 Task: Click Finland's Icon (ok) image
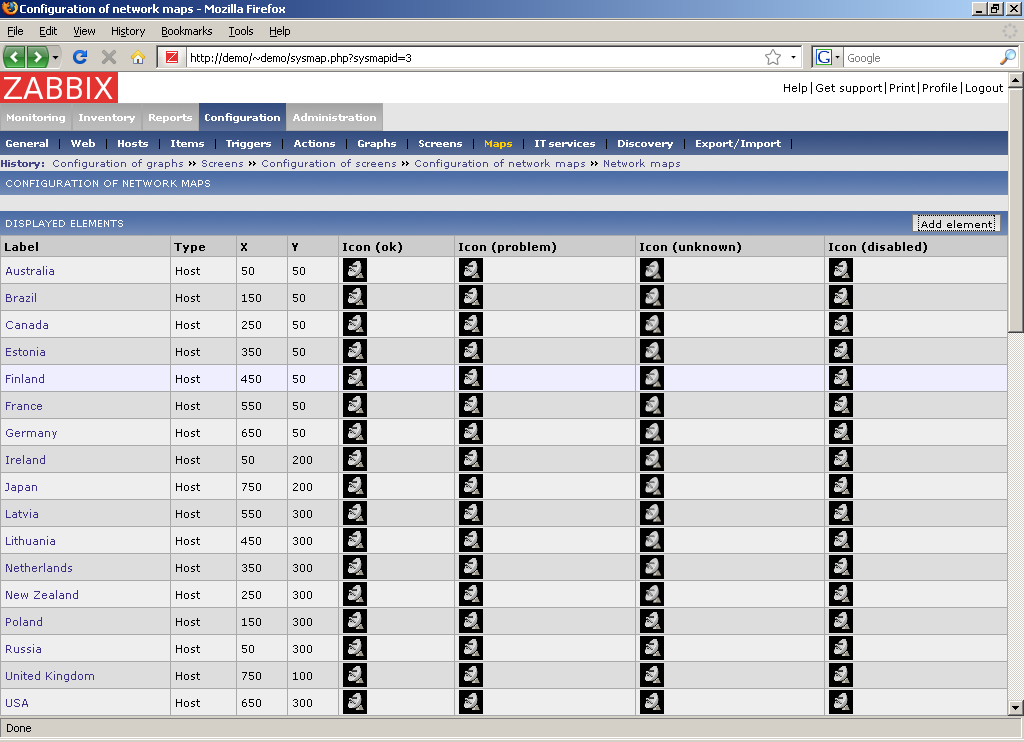(x=355, y=378)
